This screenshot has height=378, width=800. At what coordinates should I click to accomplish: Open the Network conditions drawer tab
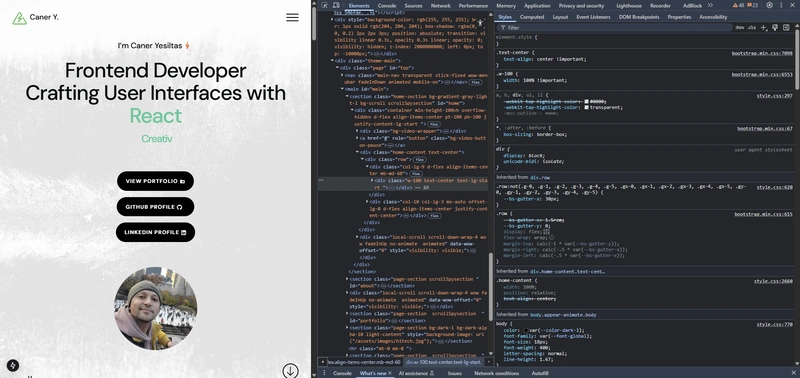pos(496,373)
